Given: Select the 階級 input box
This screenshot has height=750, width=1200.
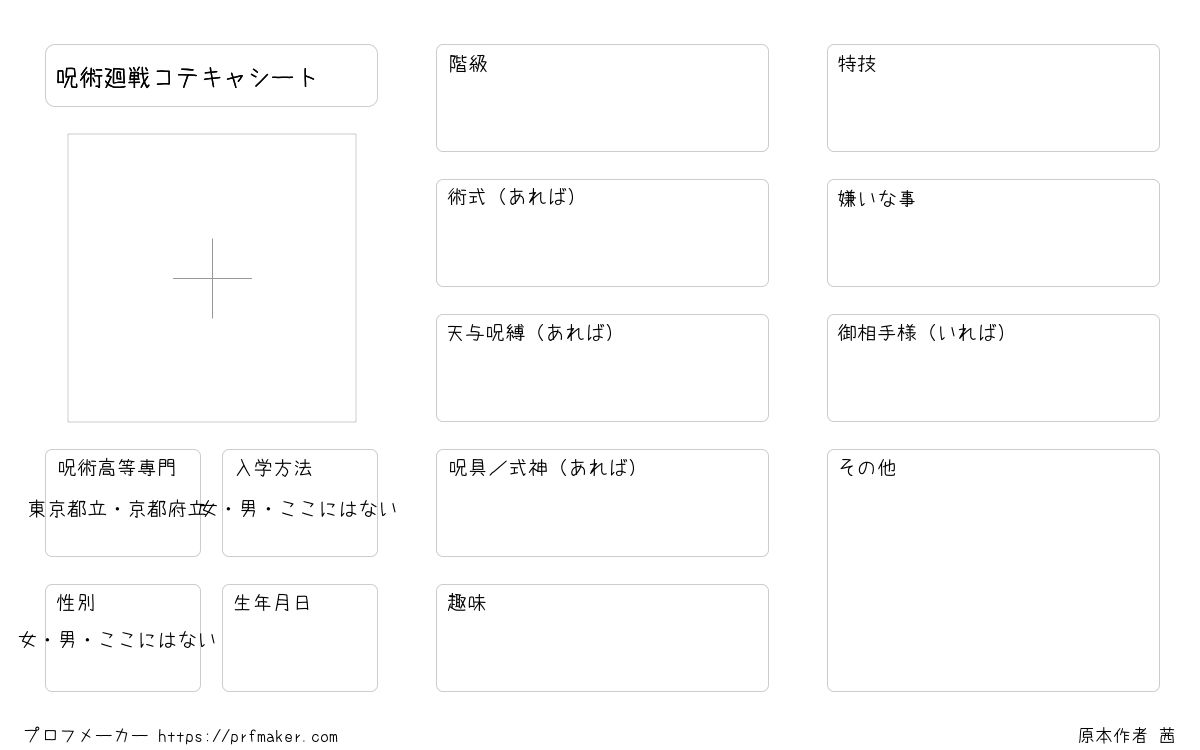Looking at the screenshot, I should pyautogui.click(x=602, y=98).
